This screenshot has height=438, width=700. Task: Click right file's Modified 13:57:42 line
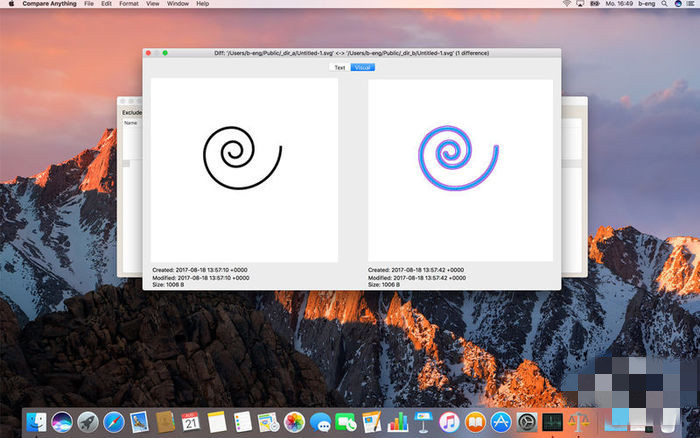[417, 278]
